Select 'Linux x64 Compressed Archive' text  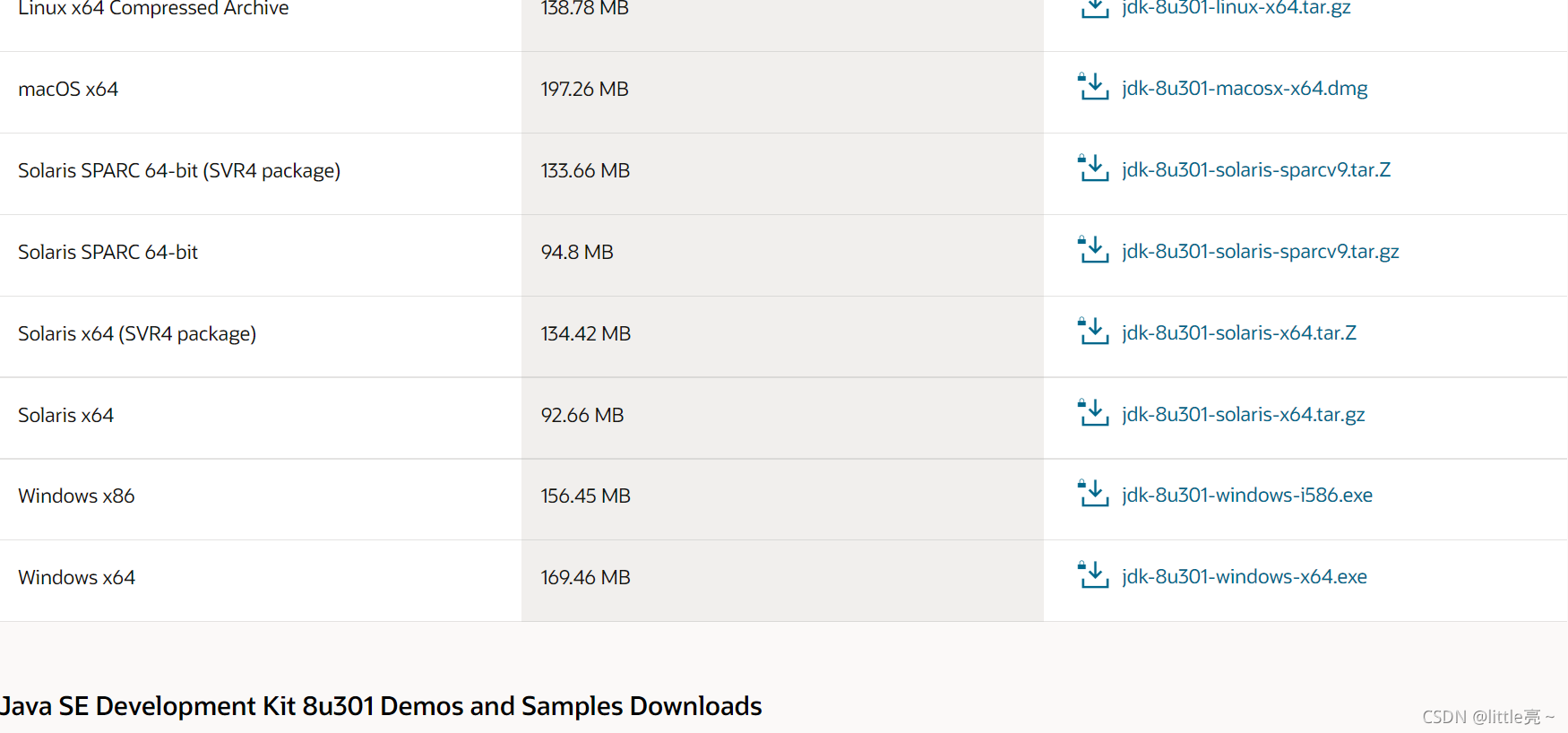[153, 8]
